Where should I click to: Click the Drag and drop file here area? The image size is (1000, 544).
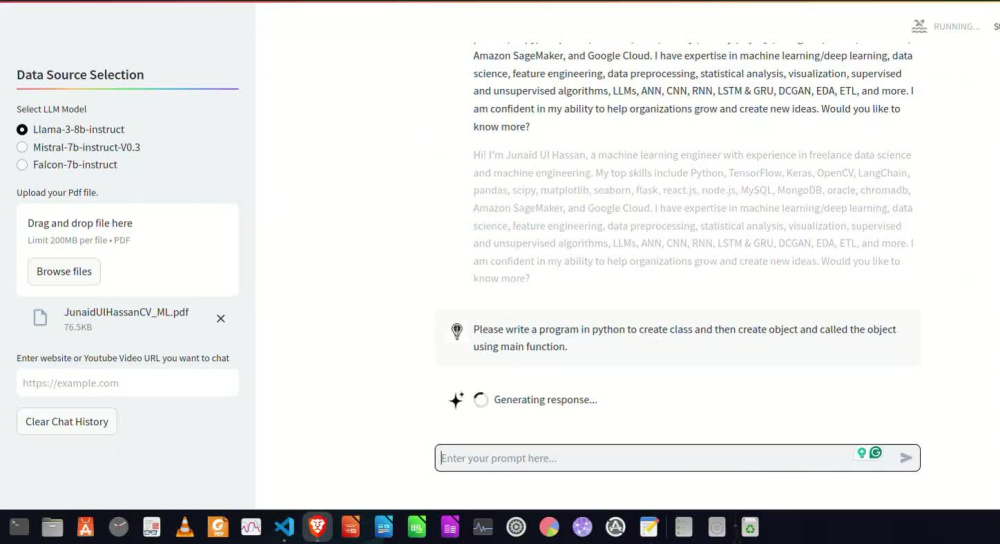128,249
